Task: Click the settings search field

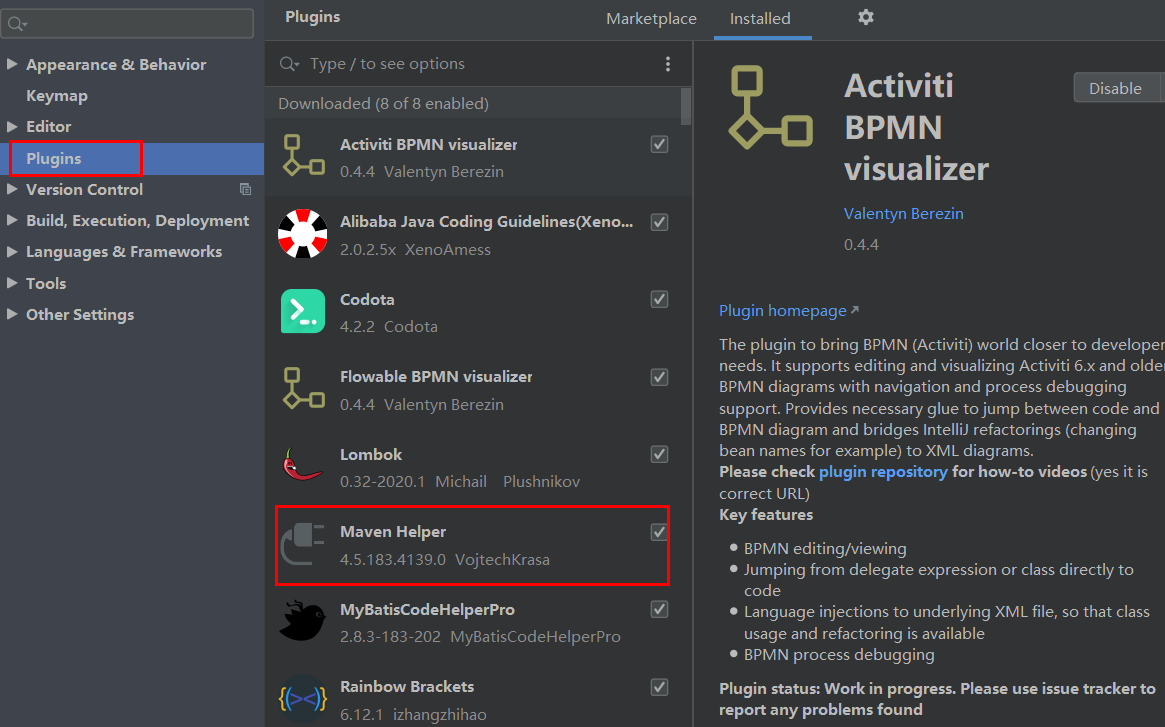Action: [128, 24]
